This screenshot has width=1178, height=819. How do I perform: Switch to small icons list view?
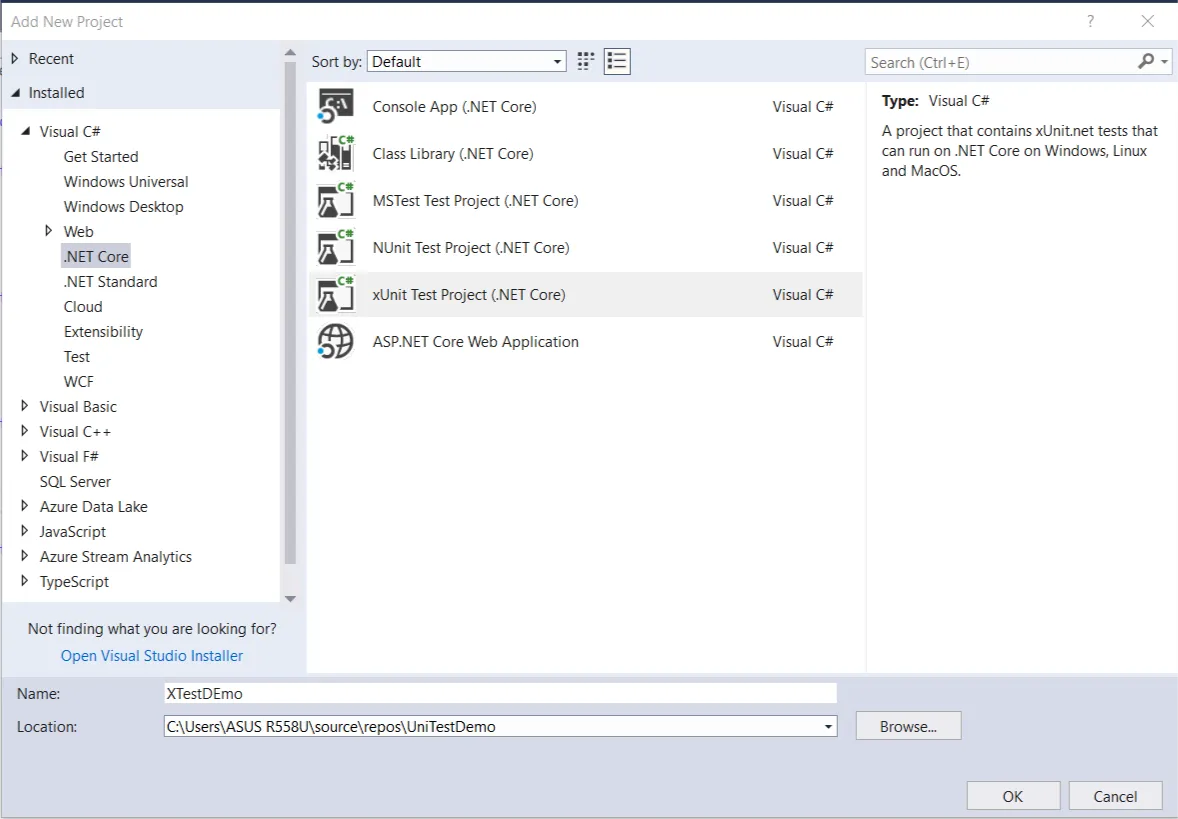[617, 61]
